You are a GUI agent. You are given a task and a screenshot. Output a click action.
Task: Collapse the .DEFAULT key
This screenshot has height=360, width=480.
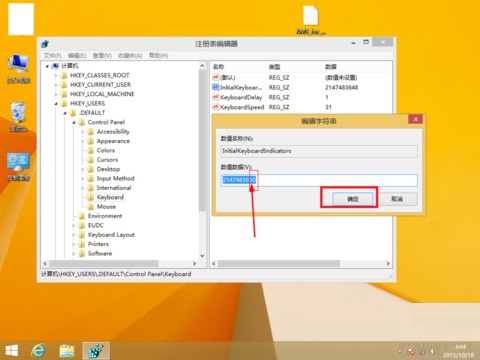tap(65, 113)
